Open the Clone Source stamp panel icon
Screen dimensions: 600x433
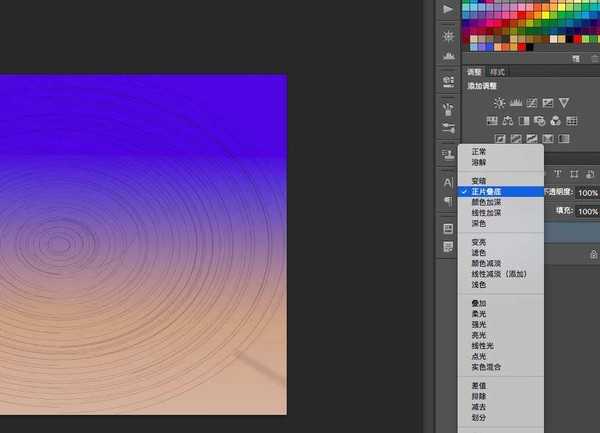448,154
